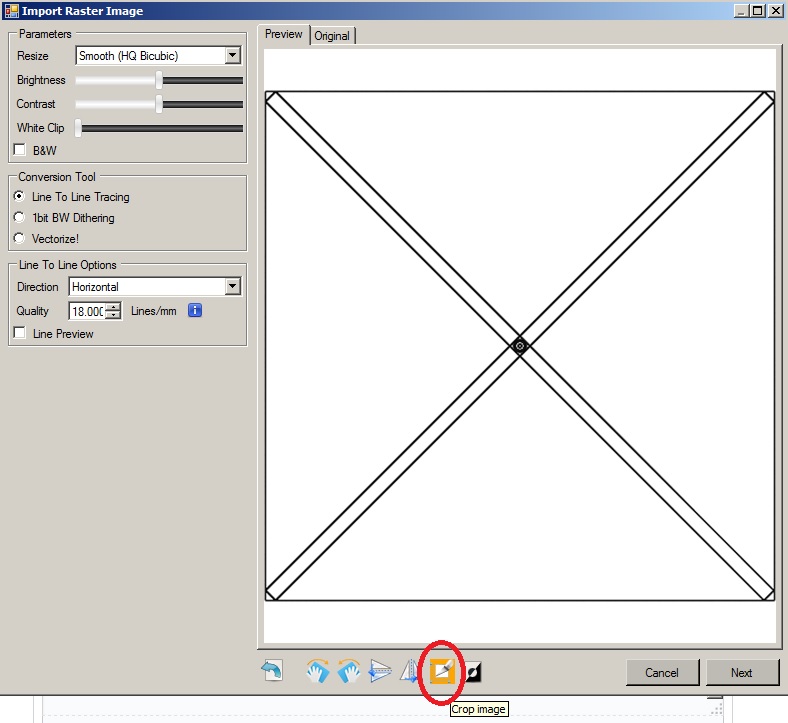Image resolution: width=788 pixels, height=723 pixels.
Task: Rotate the image counter-clockwise with the hand icon
Action: [x=349, y=671]
